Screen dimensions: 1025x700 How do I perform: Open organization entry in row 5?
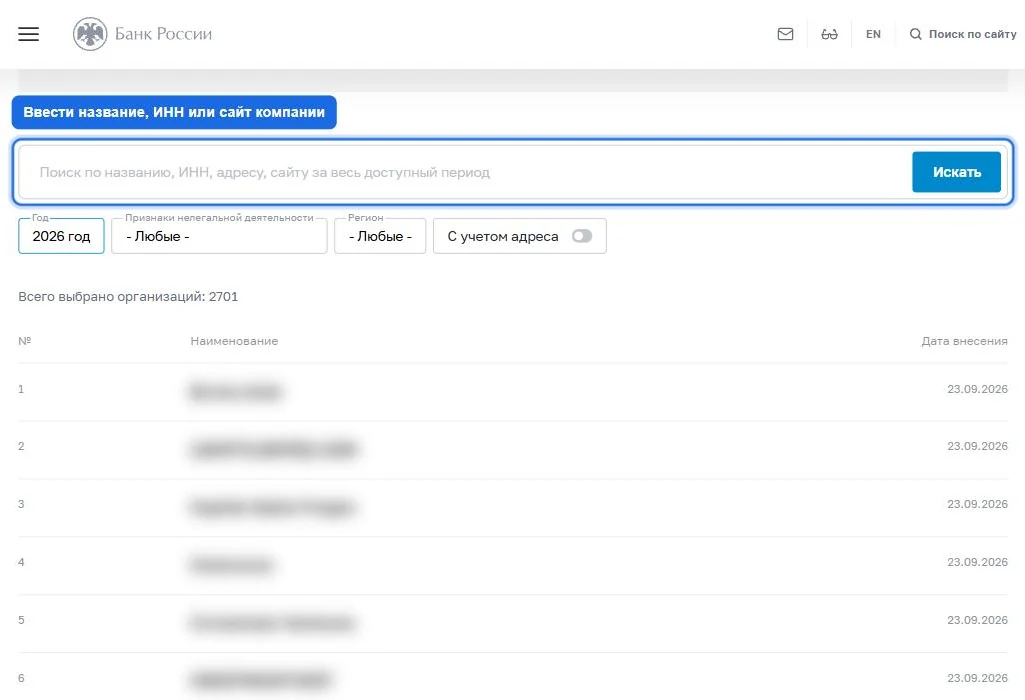pos(273,623)
